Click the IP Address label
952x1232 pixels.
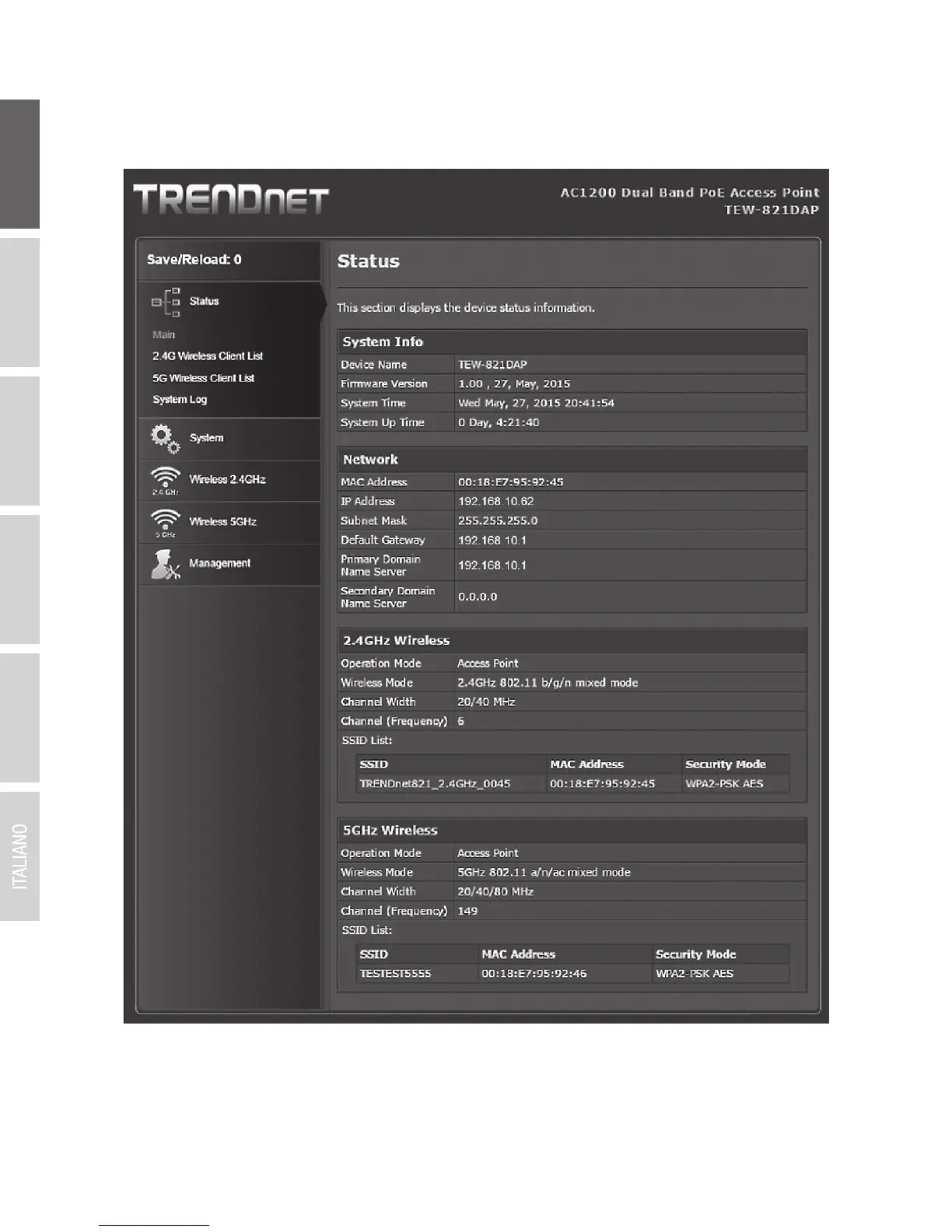point(367,502)
